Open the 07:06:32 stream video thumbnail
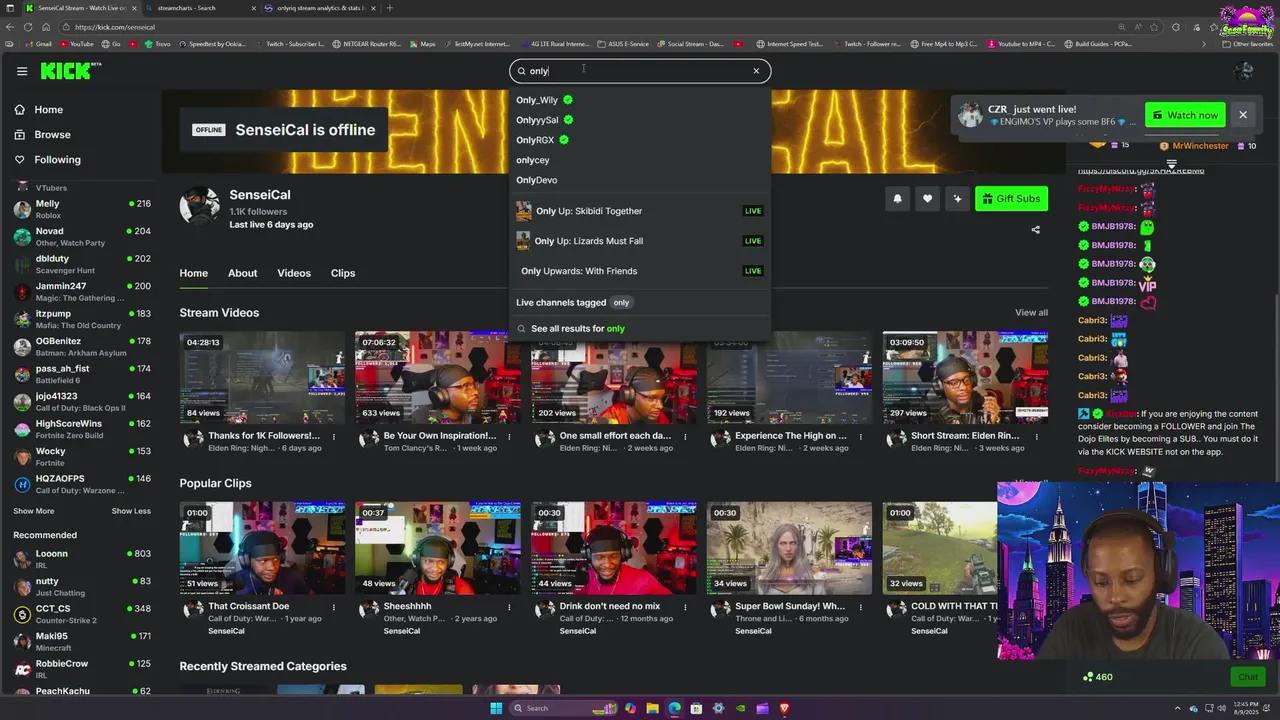 (x=438, y=378)
